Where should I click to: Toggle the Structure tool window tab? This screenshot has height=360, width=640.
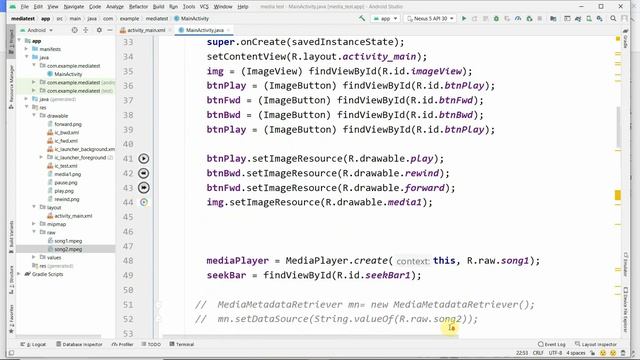coord(11,280)
